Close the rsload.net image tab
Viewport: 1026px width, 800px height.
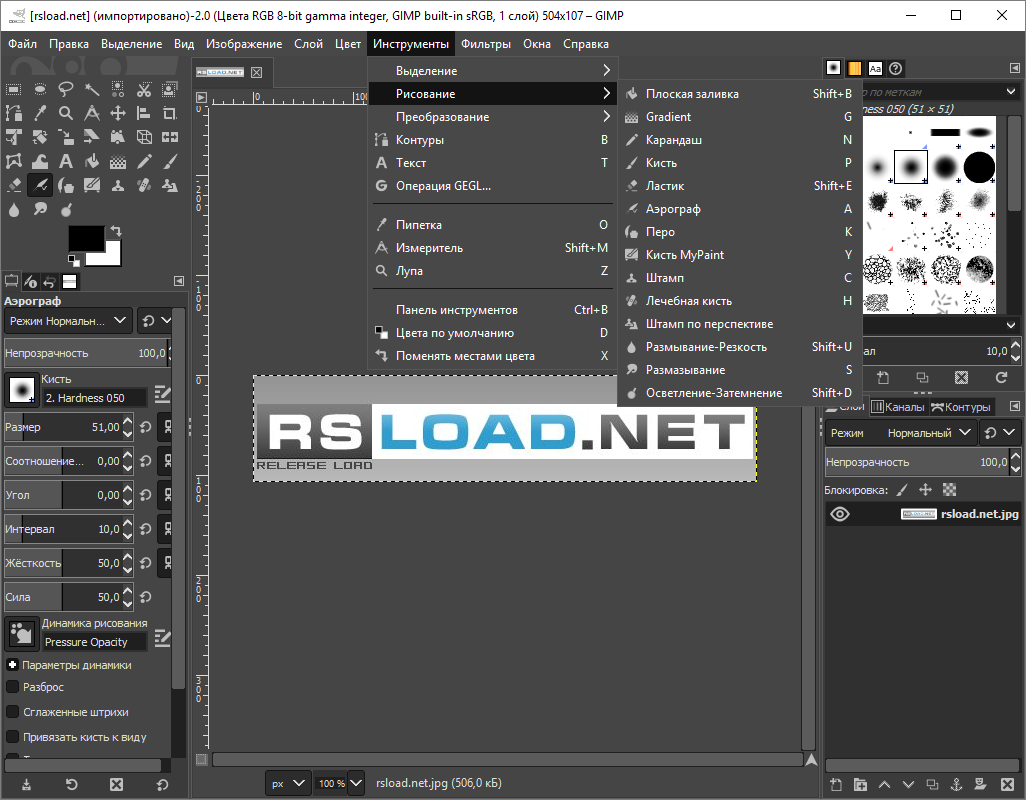click(256, 73)
